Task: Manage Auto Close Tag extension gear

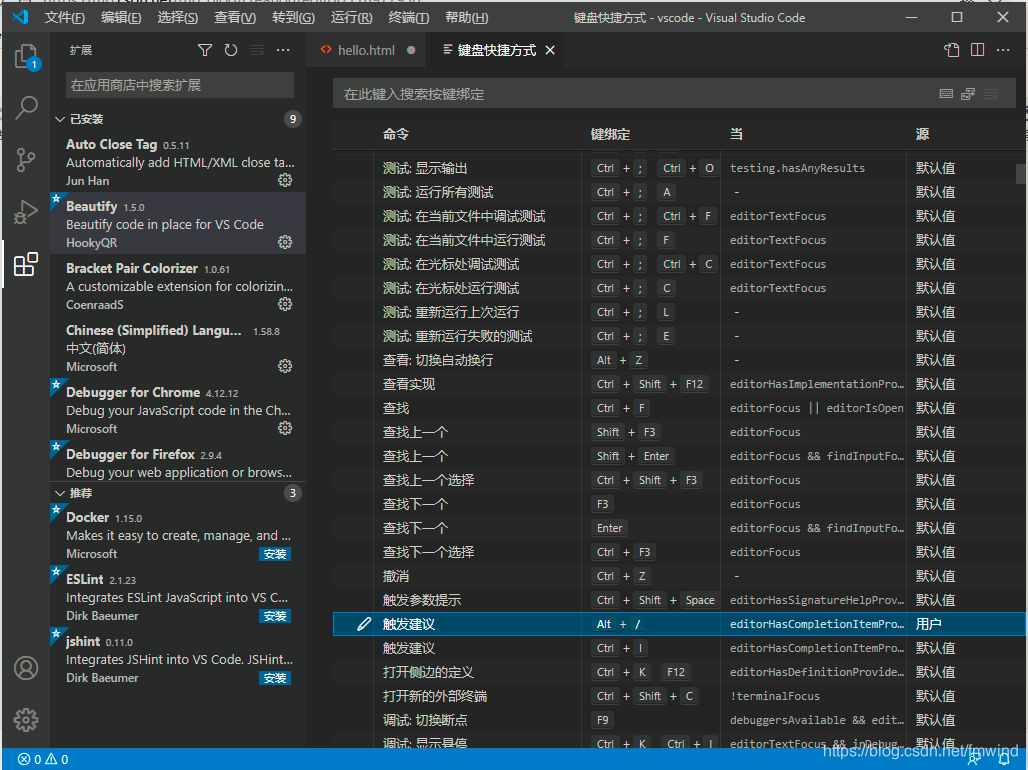Action: (285, 180)
